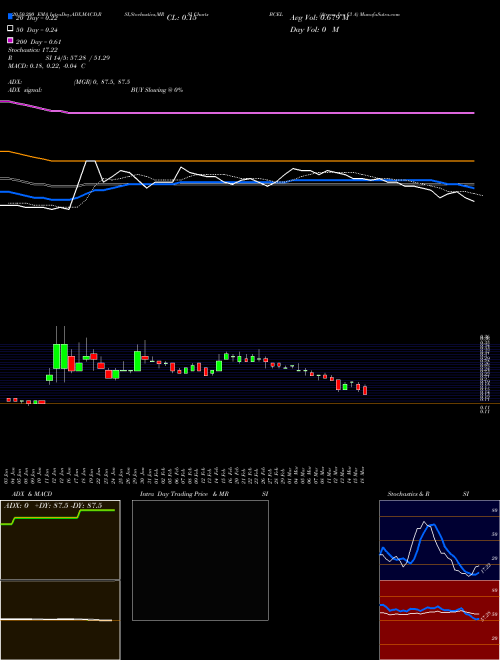
Task: Click the red RSI chart panel
Action: (439, 620)
